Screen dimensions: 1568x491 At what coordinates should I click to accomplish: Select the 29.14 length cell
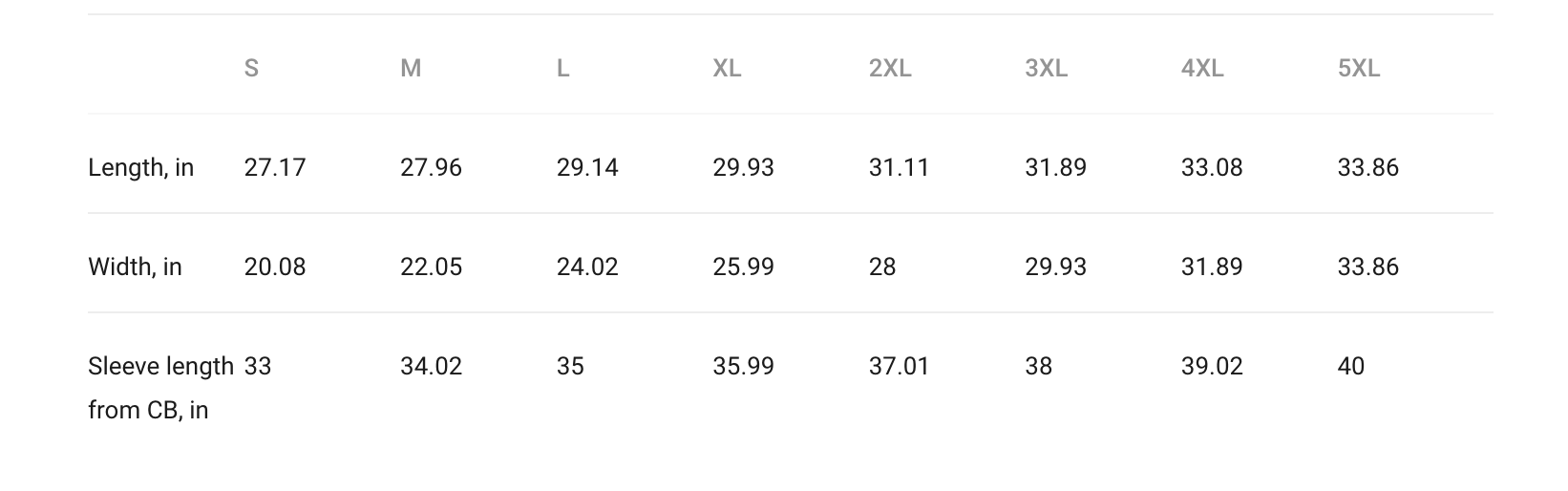pyautogui.click(x=587, y=168)
